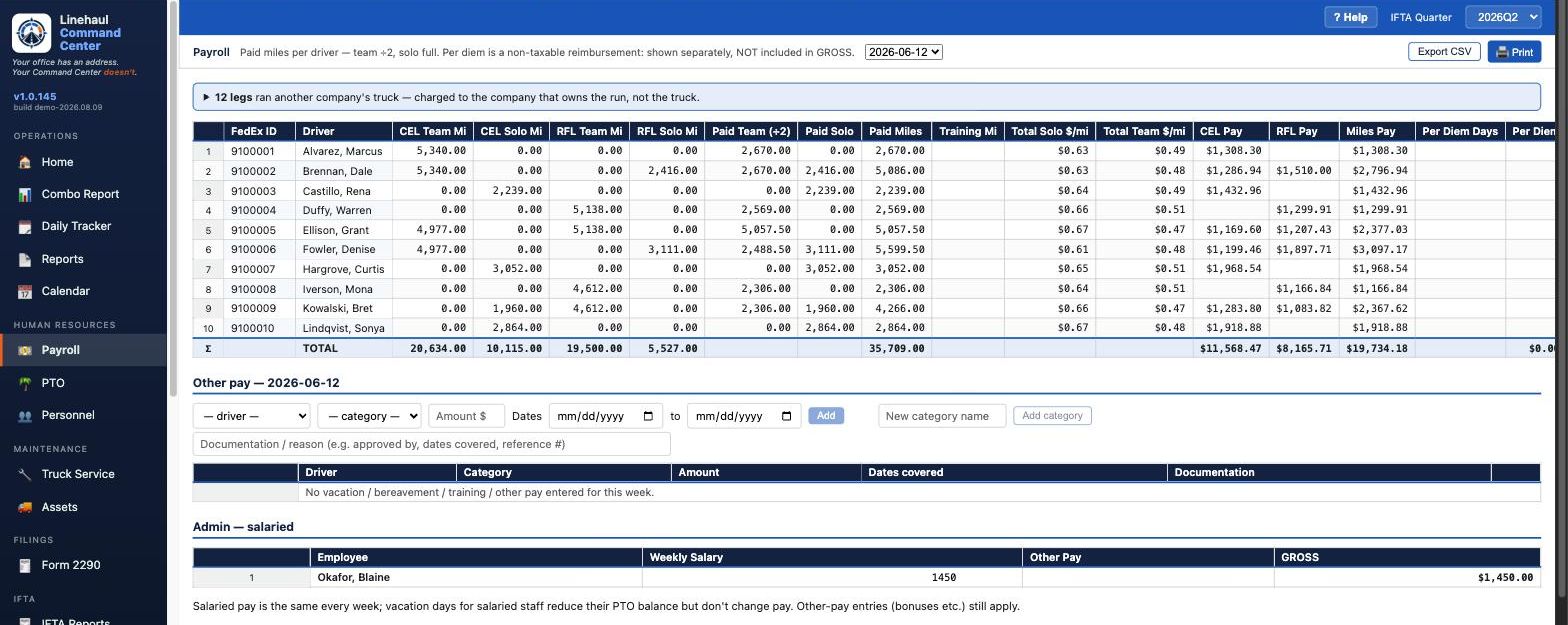The width and height of the screenshot is (1568, 625).
Task: Click Export CSV button
Action: coord(1444,51)
